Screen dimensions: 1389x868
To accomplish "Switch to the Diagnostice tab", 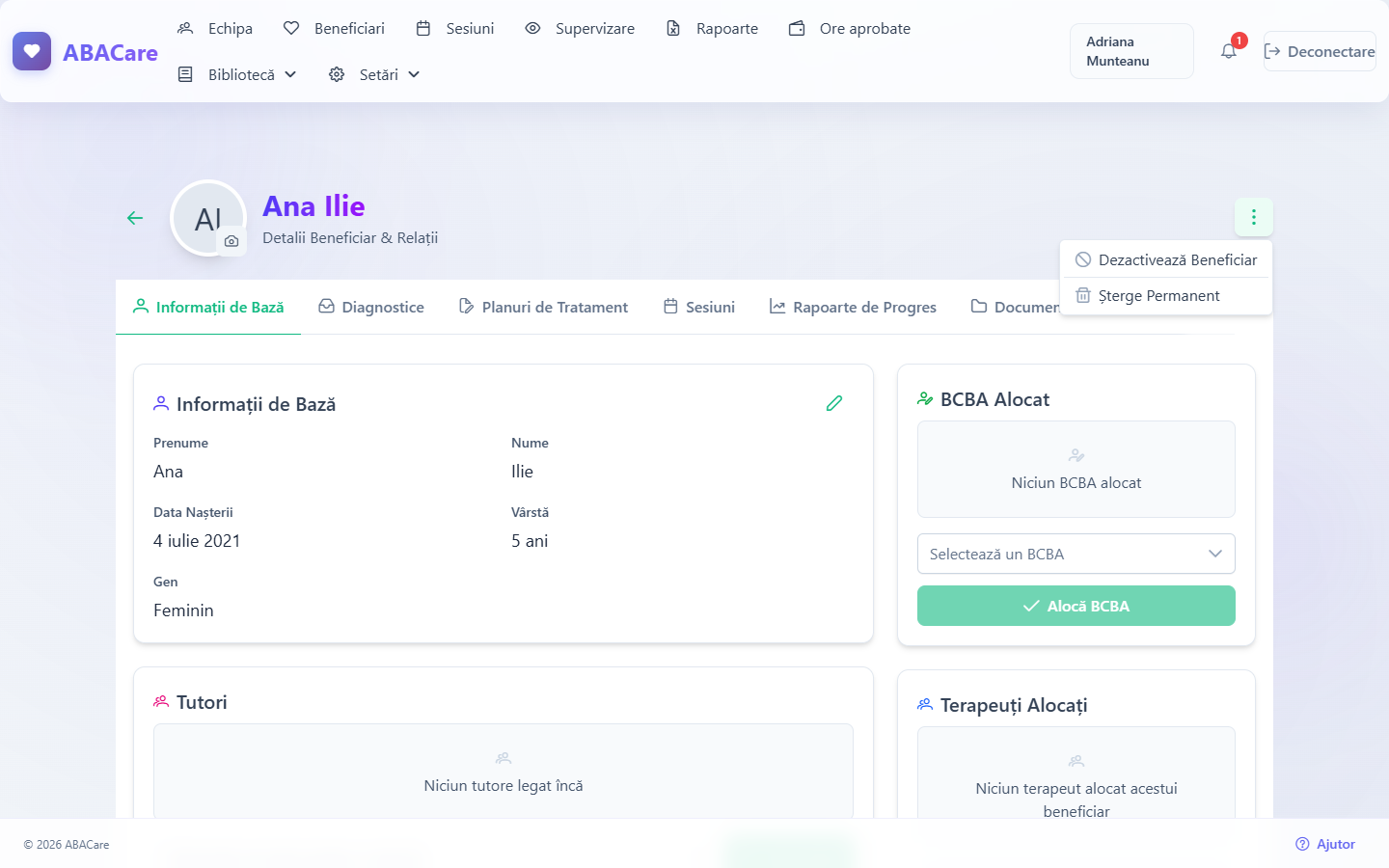I will pos(371,307).
